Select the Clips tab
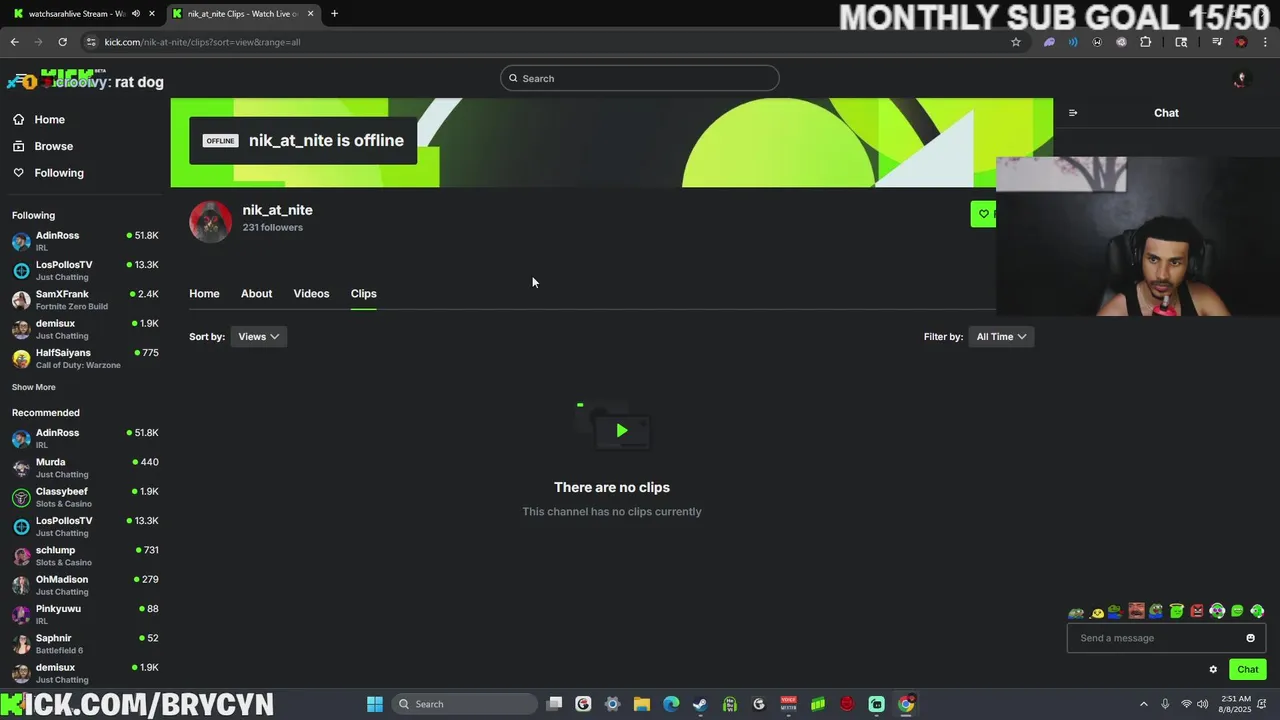 point(363,293)
